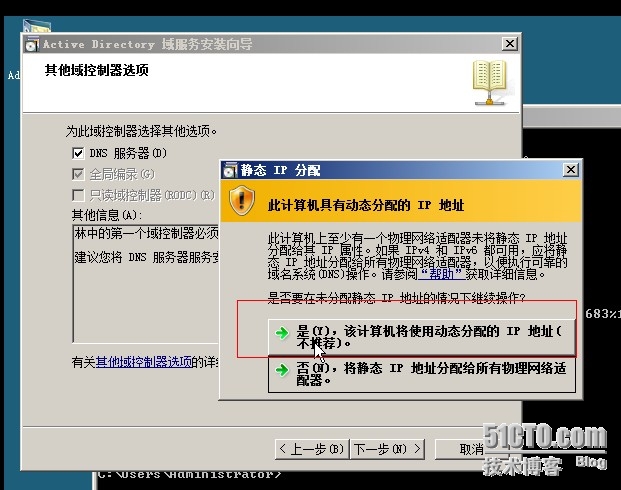Click the green arrow on the 是(Y) option
The image size is (621, 490).
[x=282, y=333]
